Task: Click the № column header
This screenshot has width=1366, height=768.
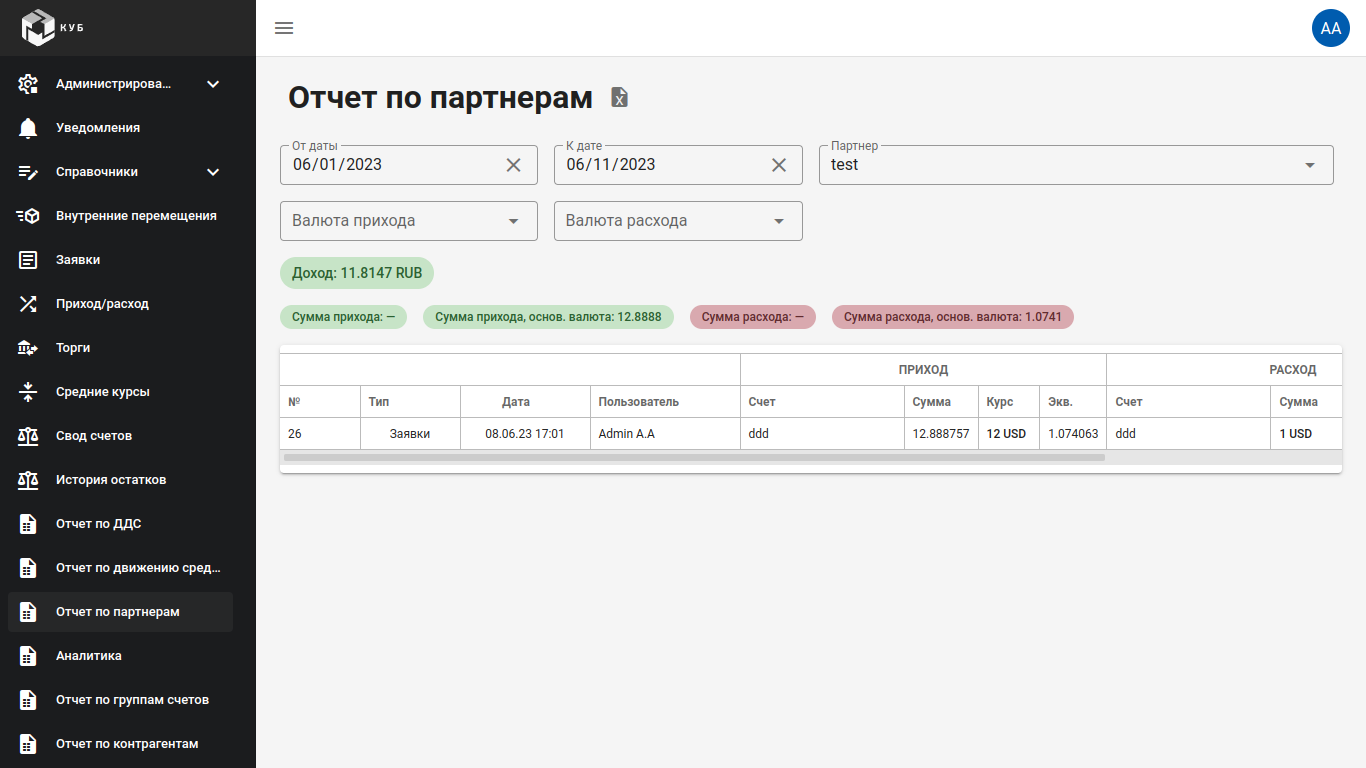Action: point(320,402)
